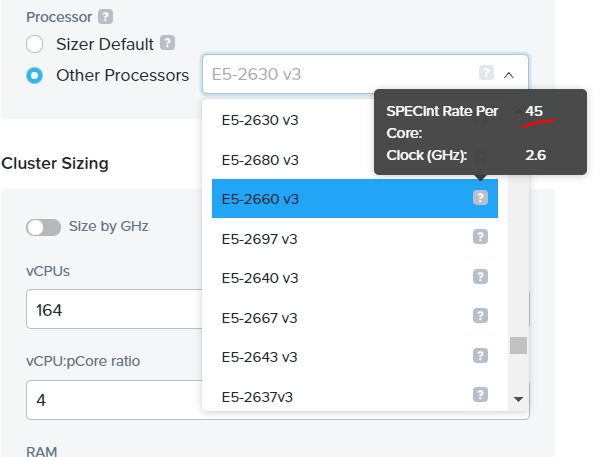This screenshot has width=607, height=457.
Task: Choose E5-2630 v3 from the list
Action: pyautogui.click(x=355, y=120)
